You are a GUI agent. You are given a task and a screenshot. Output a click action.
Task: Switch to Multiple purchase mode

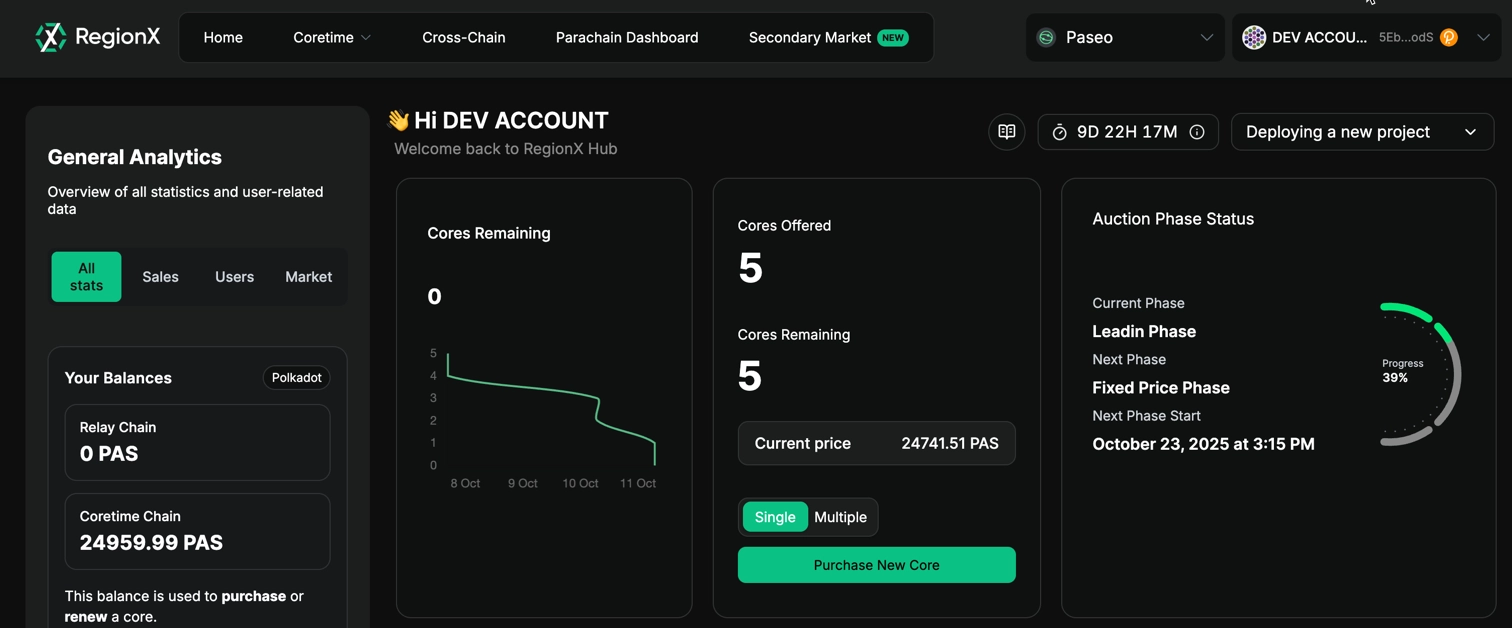(x=840, y=517)
